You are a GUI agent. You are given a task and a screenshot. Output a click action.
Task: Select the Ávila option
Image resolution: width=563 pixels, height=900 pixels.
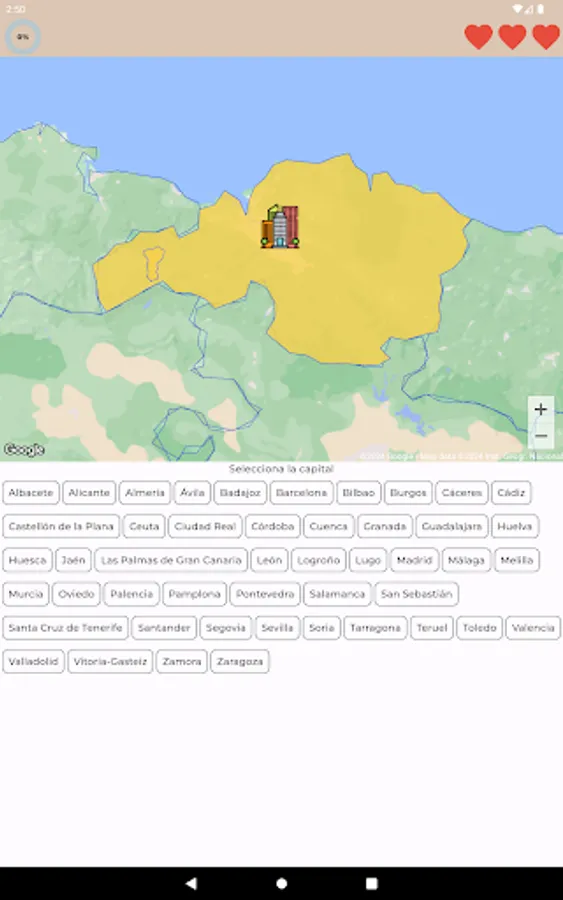tap(192, 492)
